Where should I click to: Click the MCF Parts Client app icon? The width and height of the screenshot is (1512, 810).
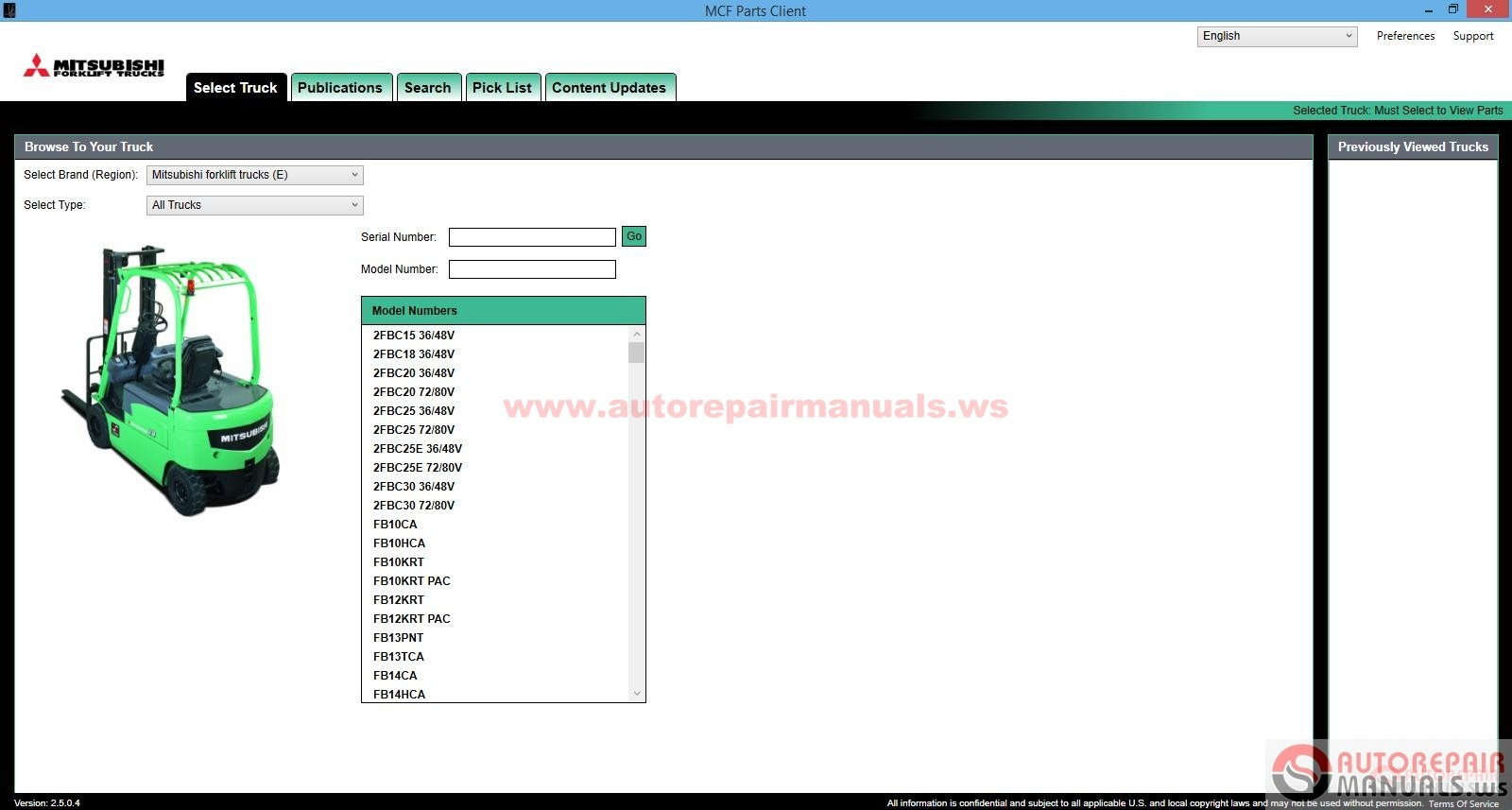point(9,10)
